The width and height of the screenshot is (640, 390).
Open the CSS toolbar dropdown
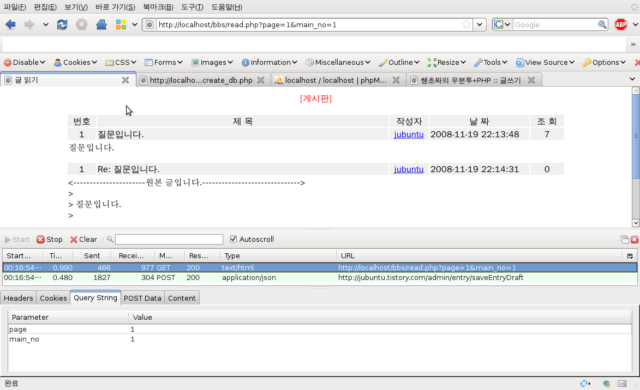121,62
